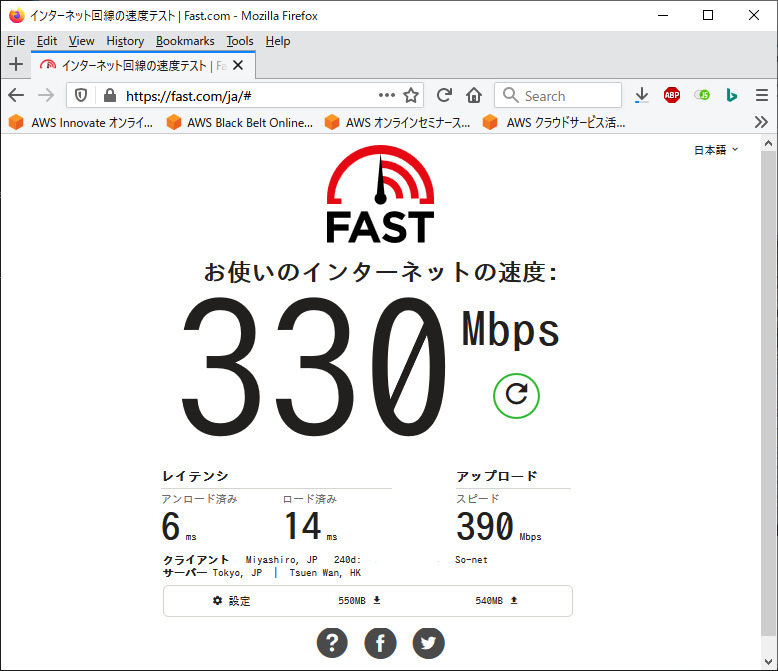The width and height of the screenshot is (778, 671).
Task: Click the home page icon
Action: tap(474, 95)
